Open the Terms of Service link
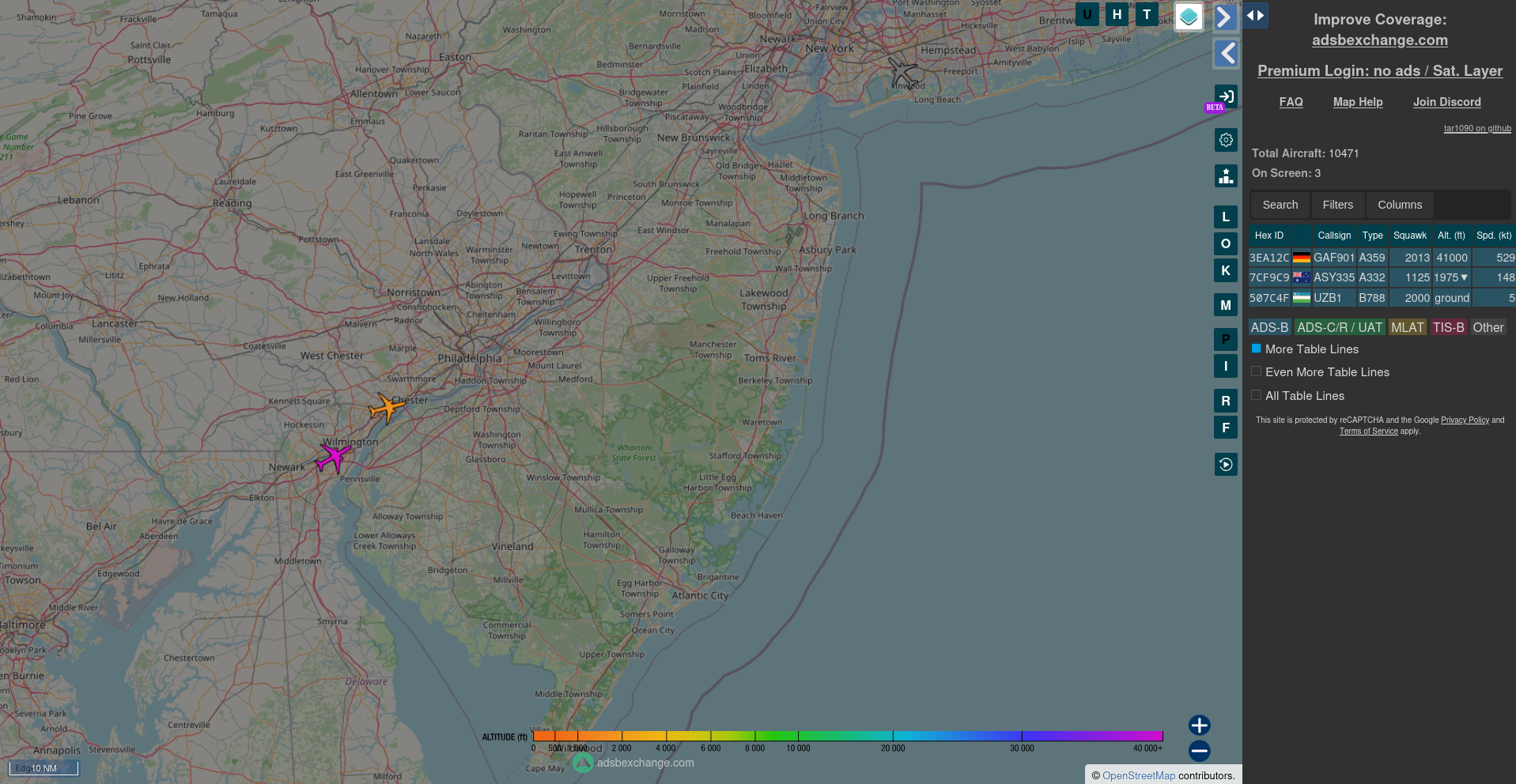 [1368, 431]
